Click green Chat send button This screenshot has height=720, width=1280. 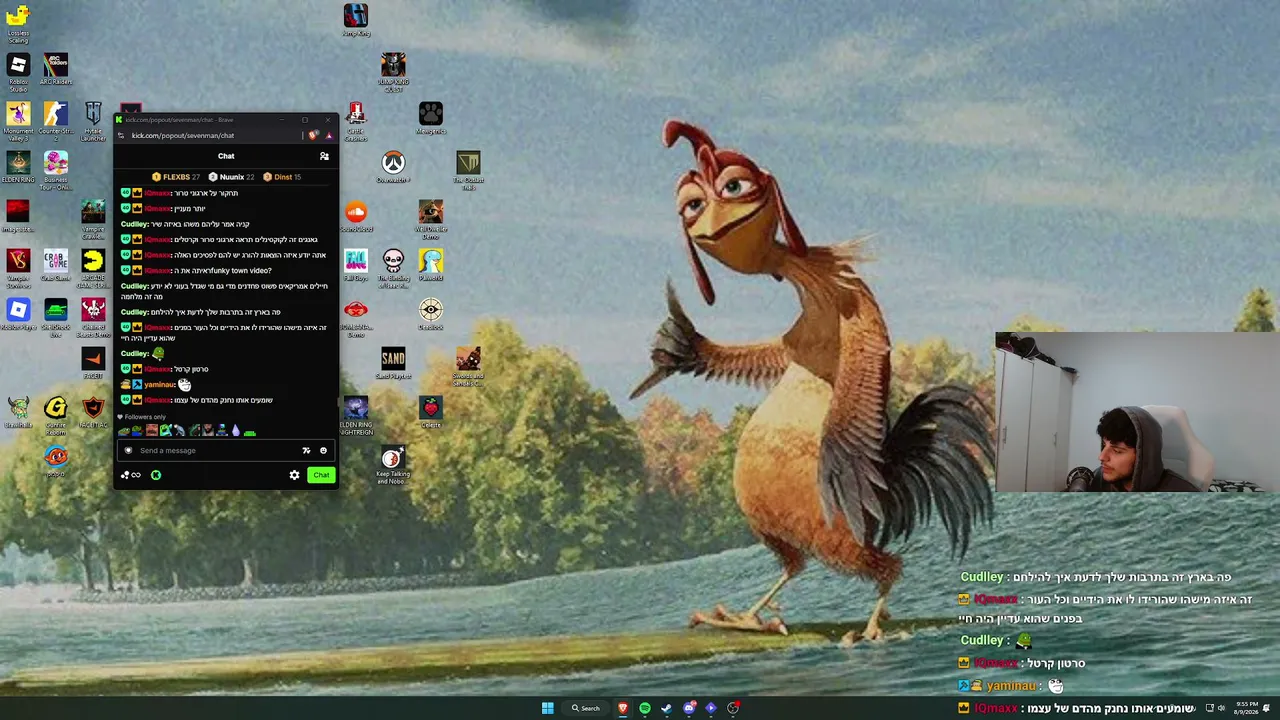pyautogui.click(x=321, y=475)
